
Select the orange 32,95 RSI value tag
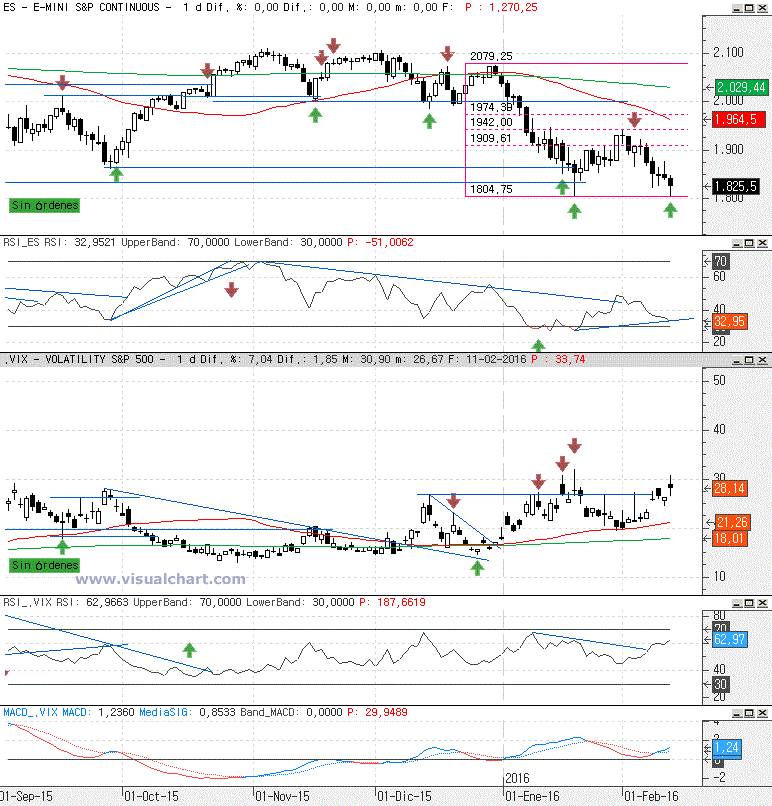point(729,322)
